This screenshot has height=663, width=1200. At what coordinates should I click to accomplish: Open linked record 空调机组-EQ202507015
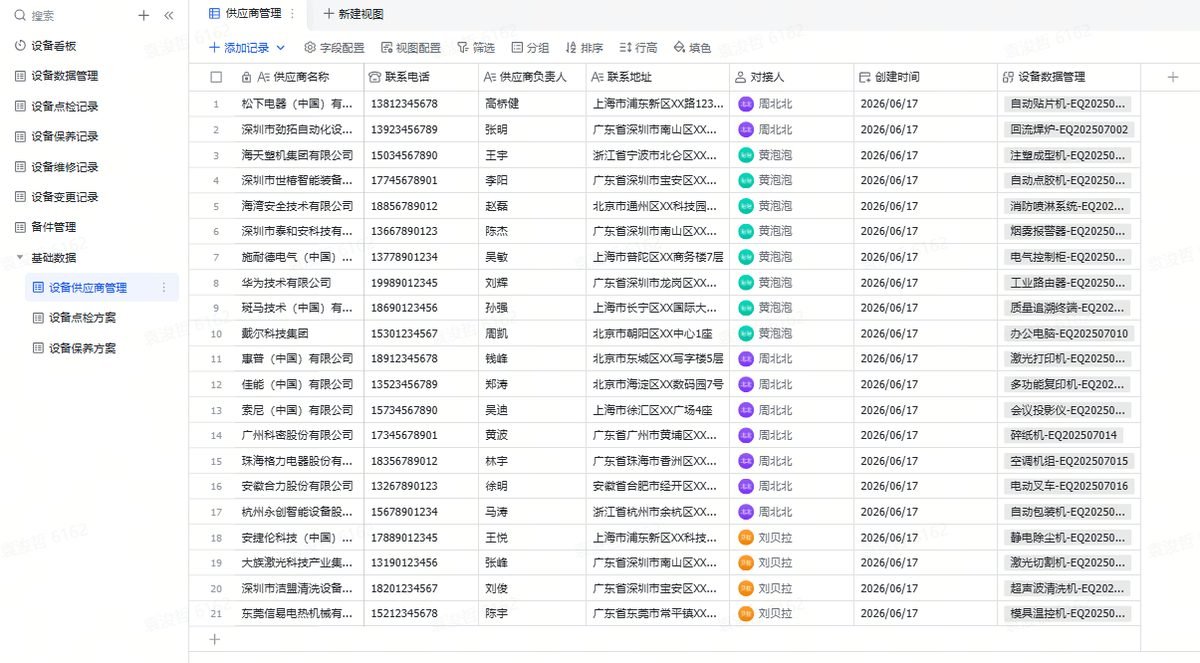pyautogui.click(x=1069, y=461)
